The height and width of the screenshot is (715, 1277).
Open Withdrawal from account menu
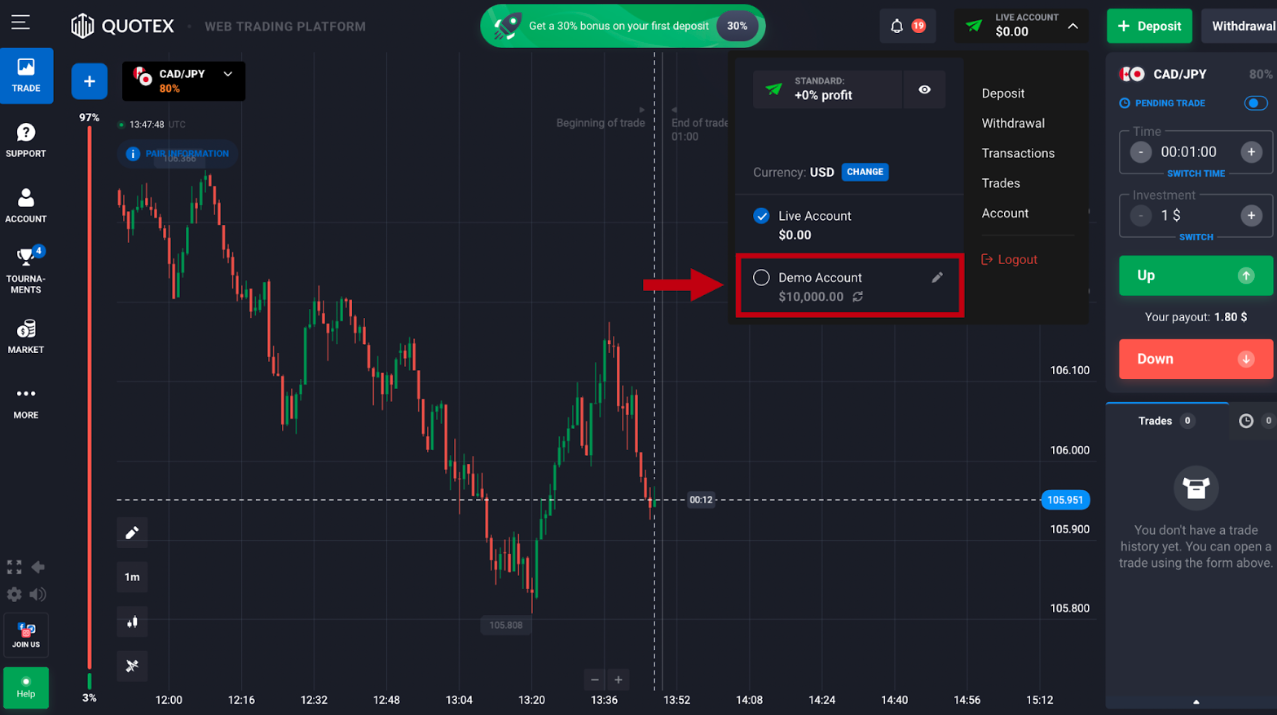pos(1013,123)
